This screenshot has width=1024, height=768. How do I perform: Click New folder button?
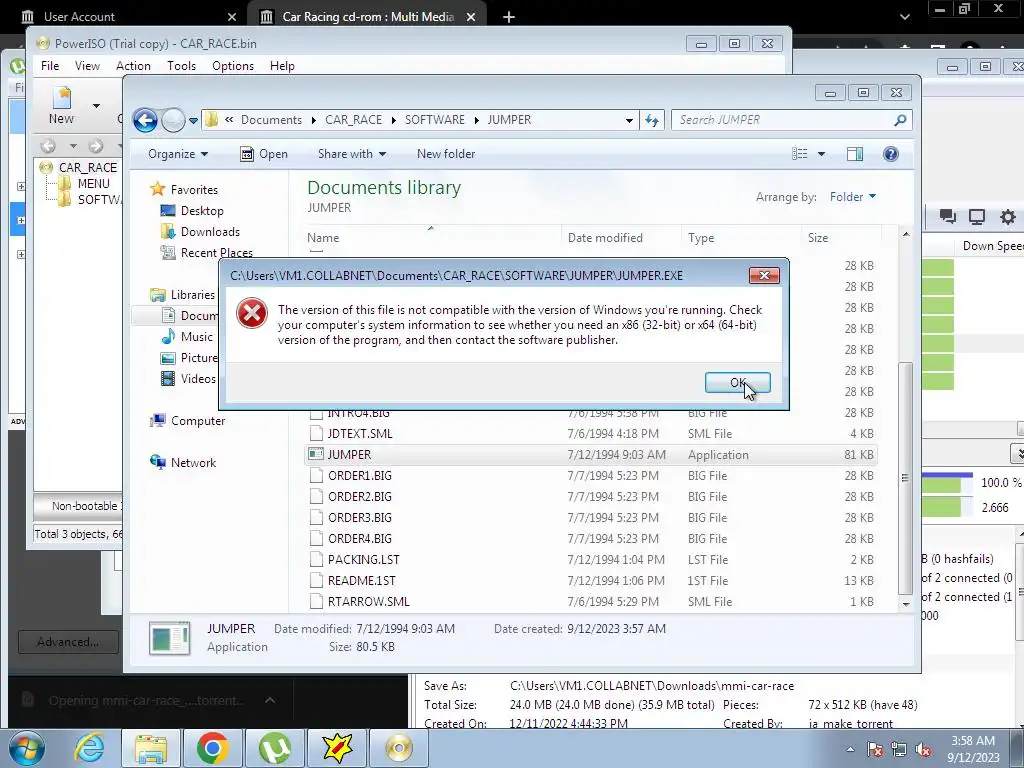point(445,154)
